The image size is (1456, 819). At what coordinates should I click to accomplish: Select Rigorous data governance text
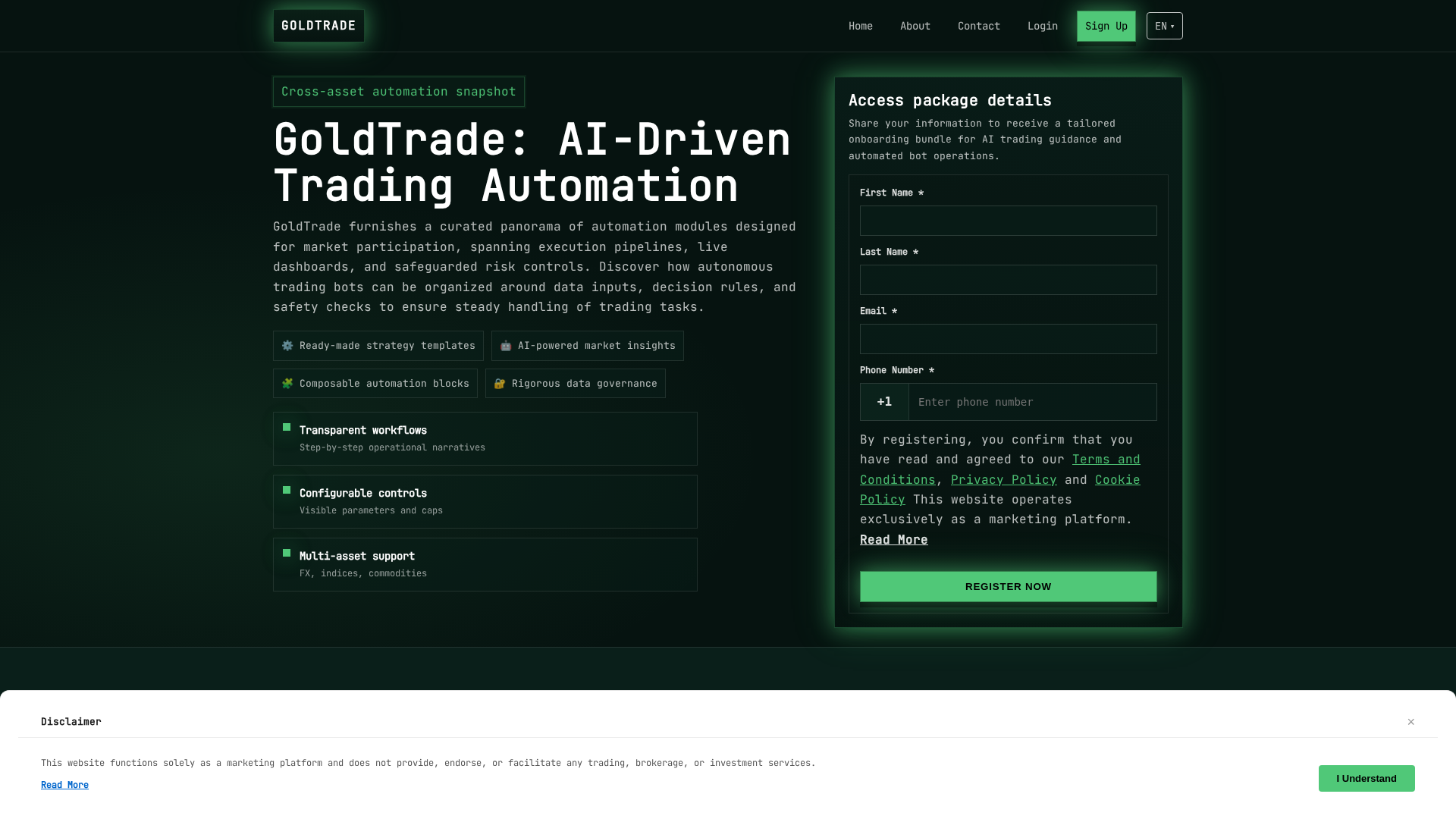585,384
